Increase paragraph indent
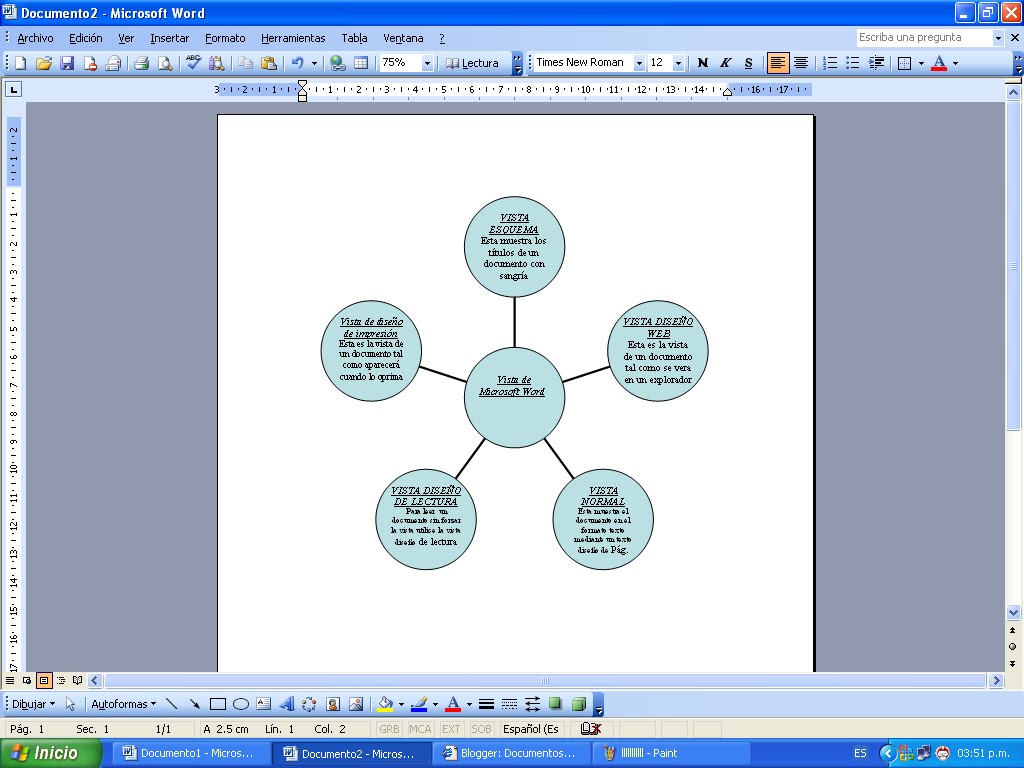1024x768 pixels. point(876,63)
